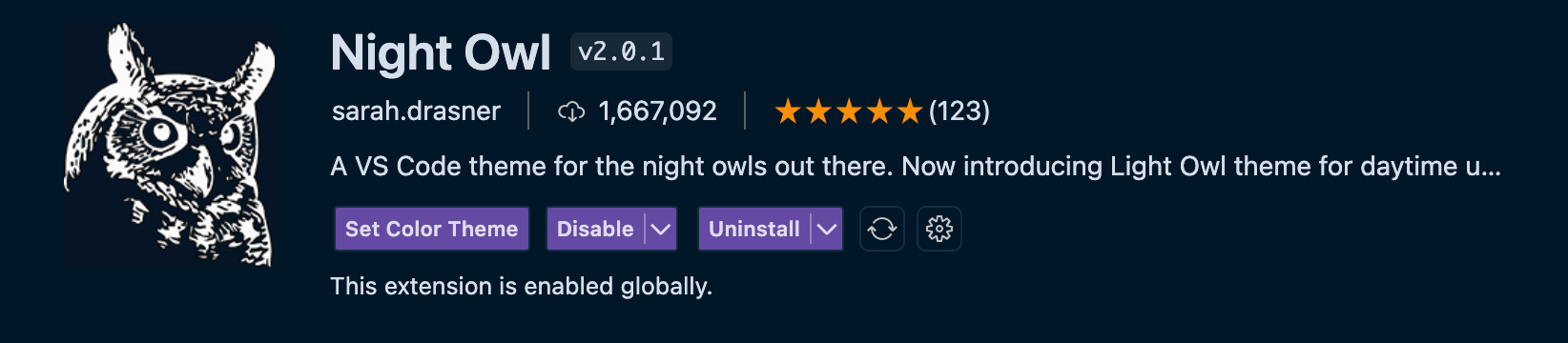This screenshot has height=343, width=1568.
Task: Disable the Night Owl extension
Action: [x=595, y=229]
